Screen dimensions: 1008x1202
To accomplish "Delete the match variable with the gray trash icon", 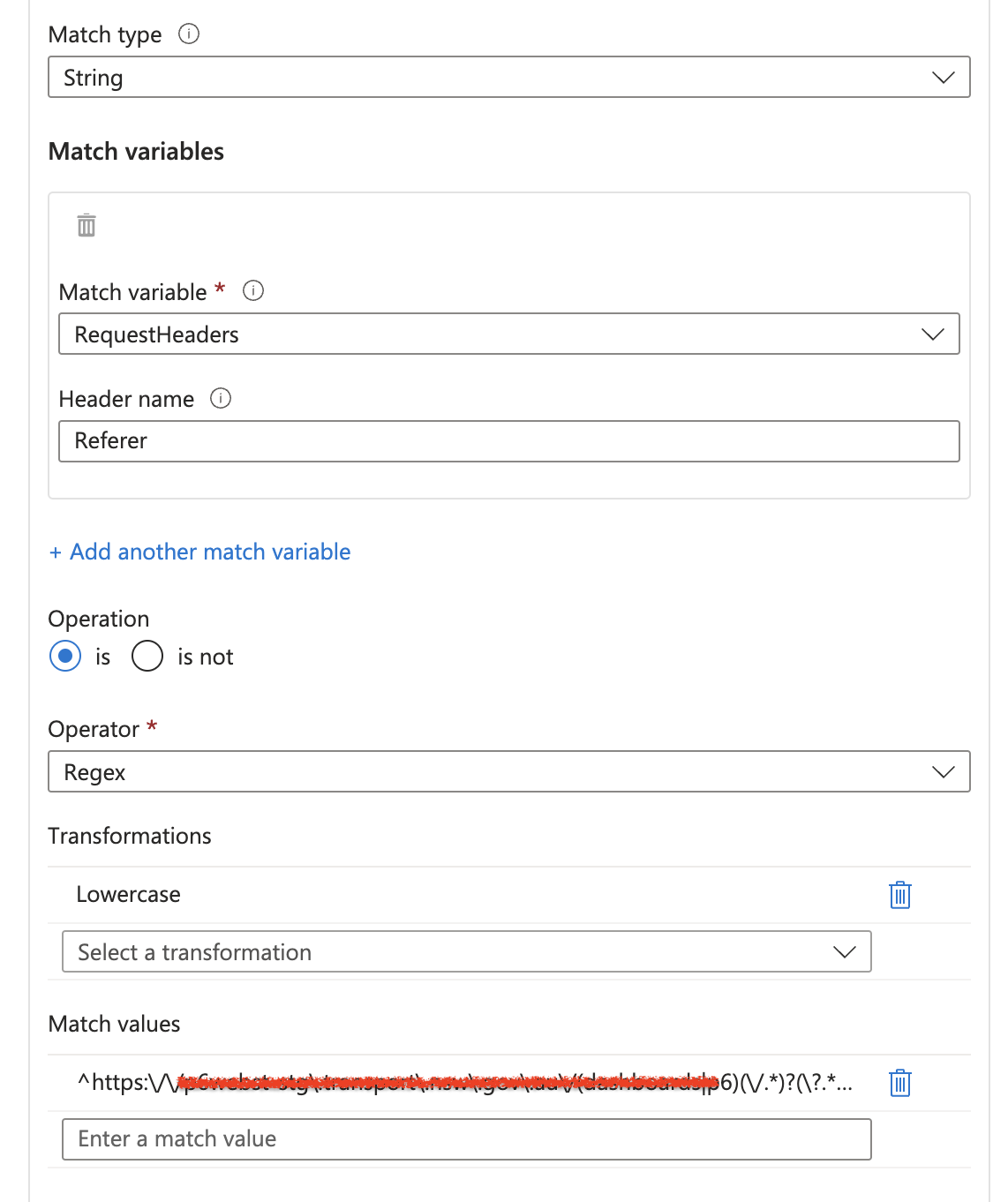I will (87, 226).
